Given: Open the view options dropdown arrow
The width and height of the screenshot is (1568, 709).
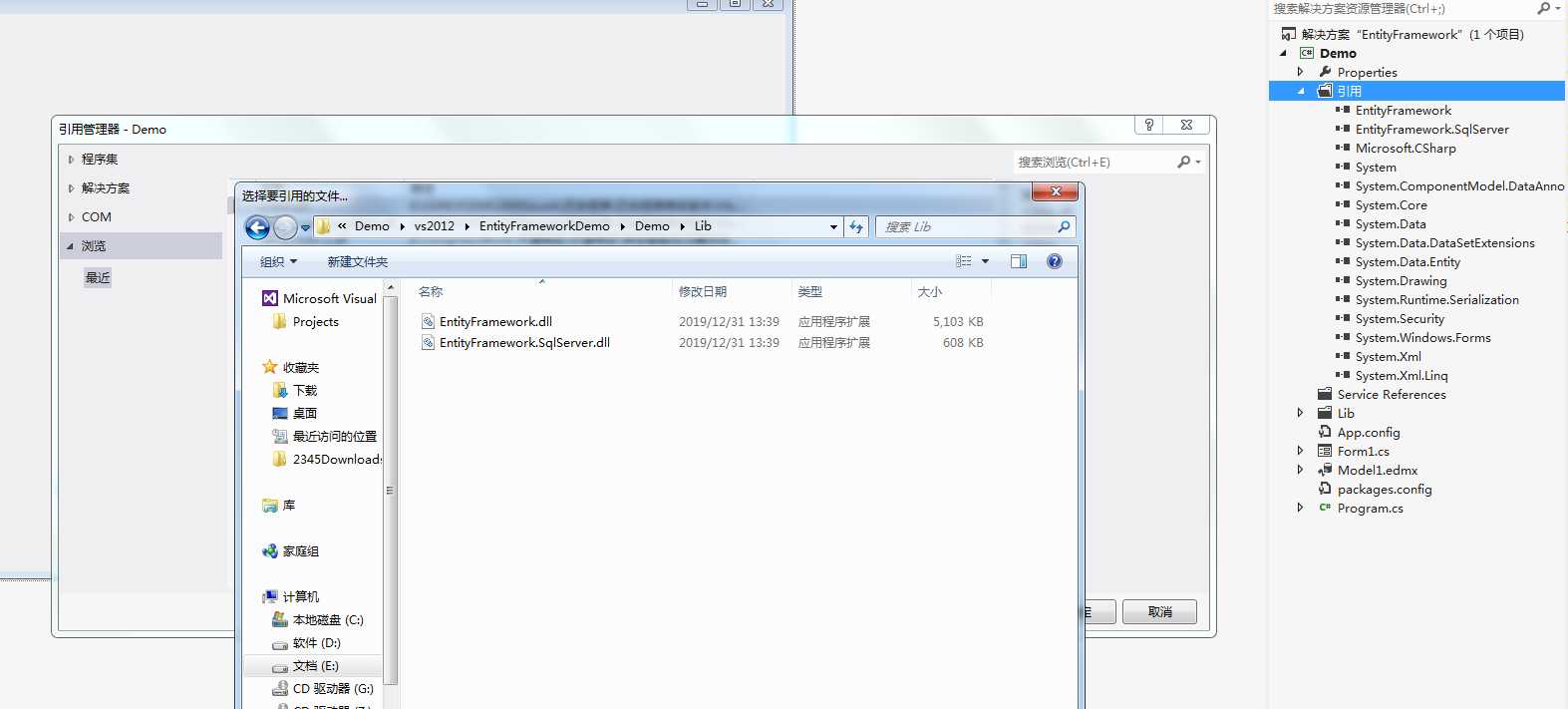Looking at the screenshot, I should (986, 261).
